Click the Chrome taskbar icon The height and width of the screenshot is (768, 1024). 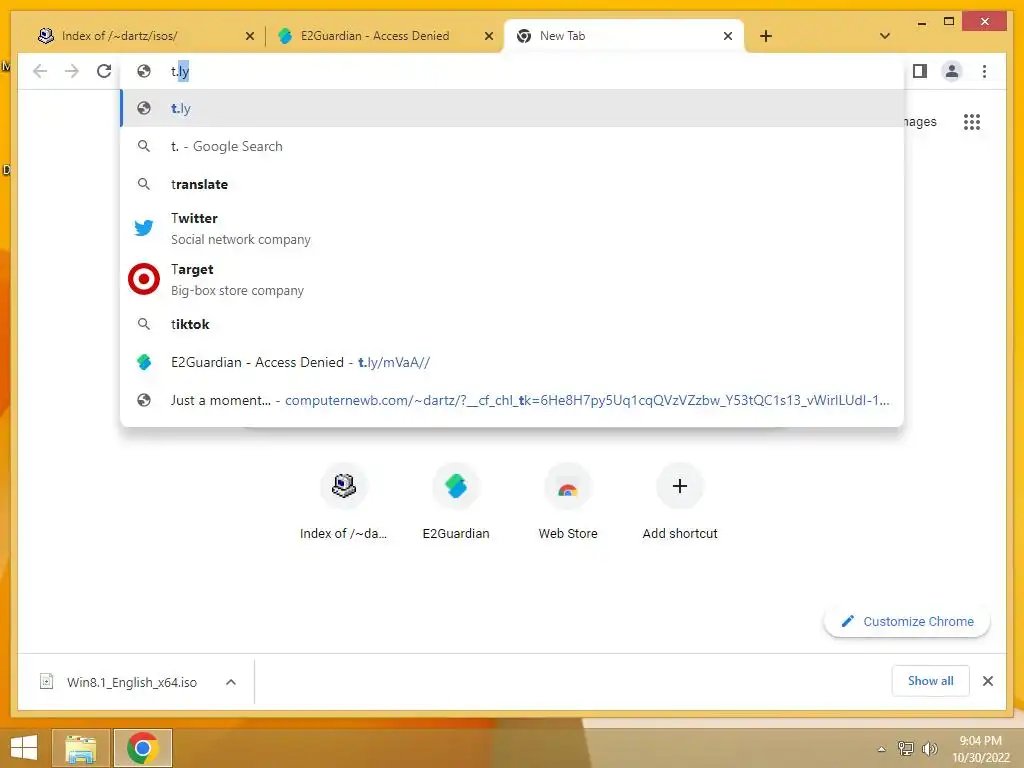point(143,748)
